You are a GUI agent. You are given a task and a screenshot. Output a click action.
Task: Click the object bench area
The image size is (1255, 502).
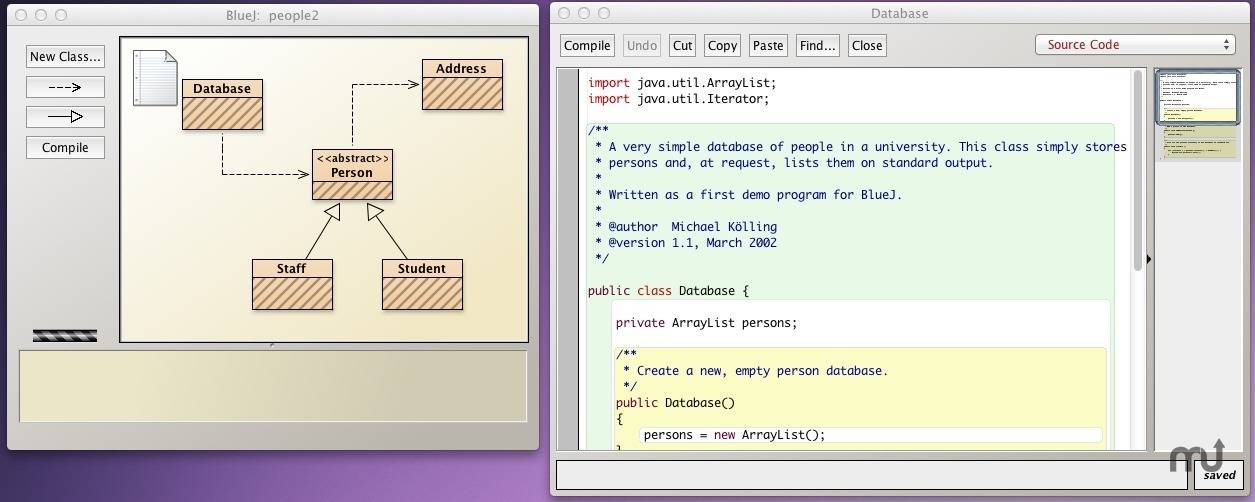273,386
